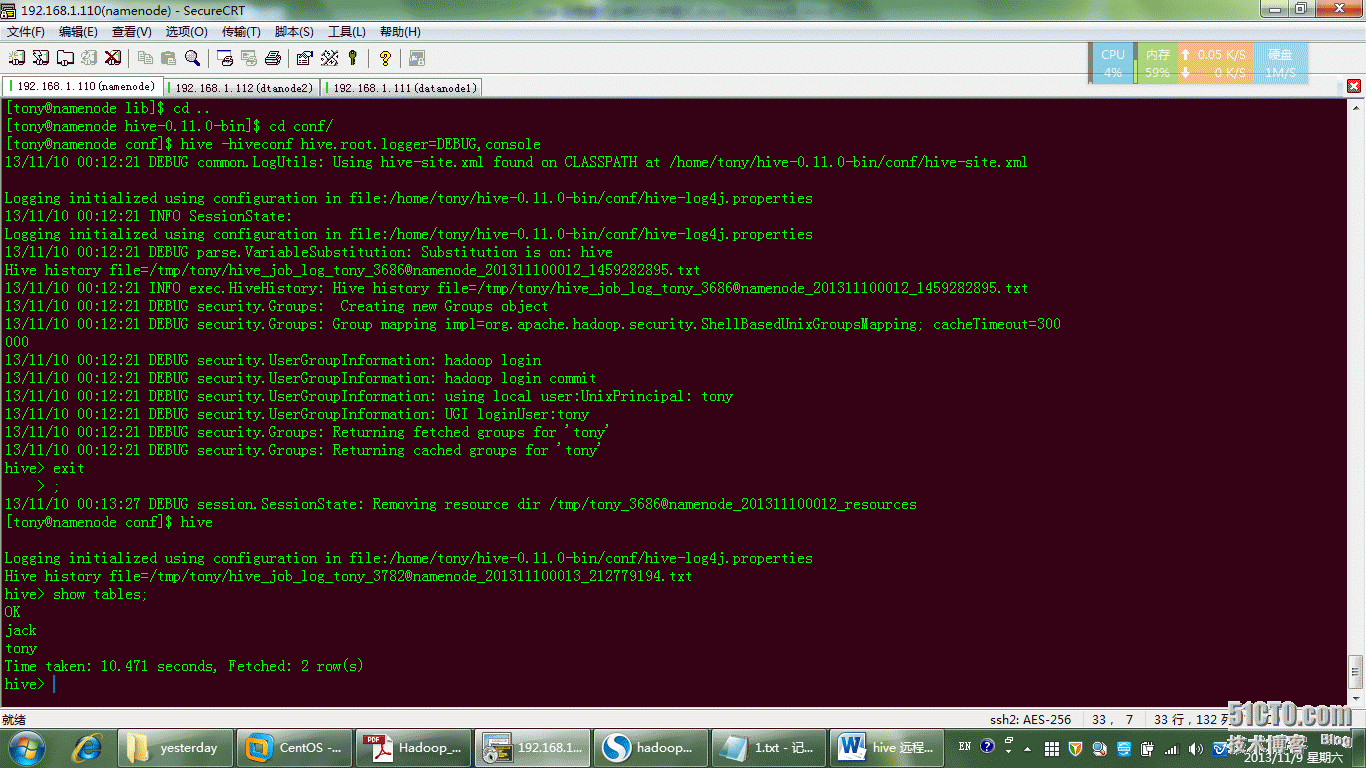
Task: Open the 选项(O) menu
Action: point(186,32)
